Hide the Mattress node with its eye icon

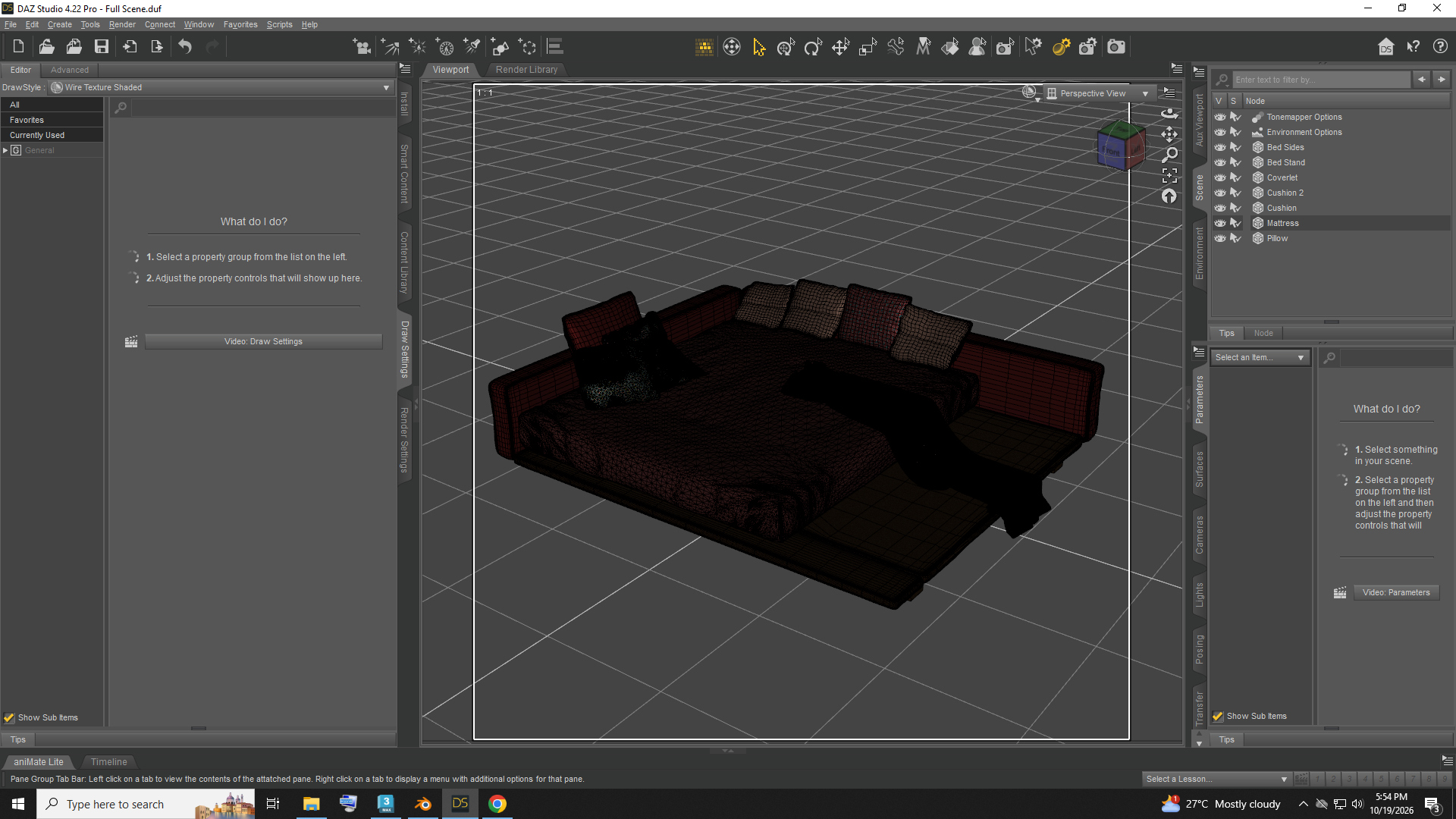pos(1219,223)
